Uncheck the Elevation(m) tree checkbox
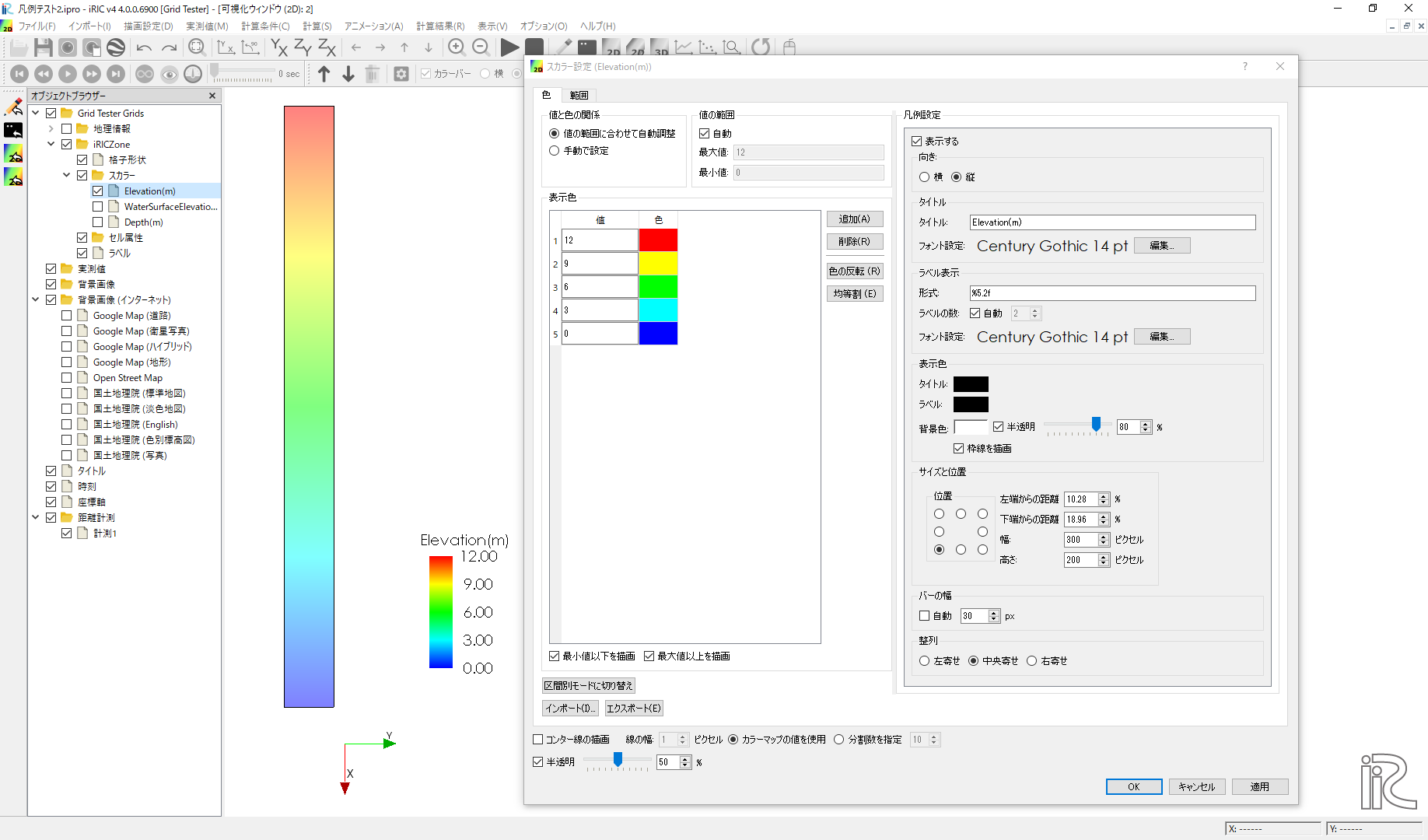The width and height of the screenshot is (1428, 840). point(97,191)
